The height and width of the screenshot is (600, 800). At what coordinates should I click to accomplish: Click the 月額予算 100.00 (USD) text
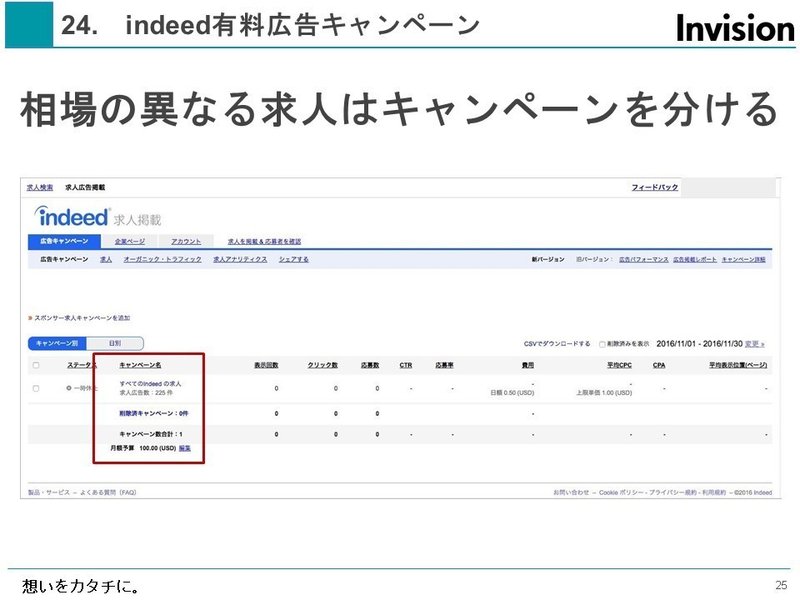point(143,448)
